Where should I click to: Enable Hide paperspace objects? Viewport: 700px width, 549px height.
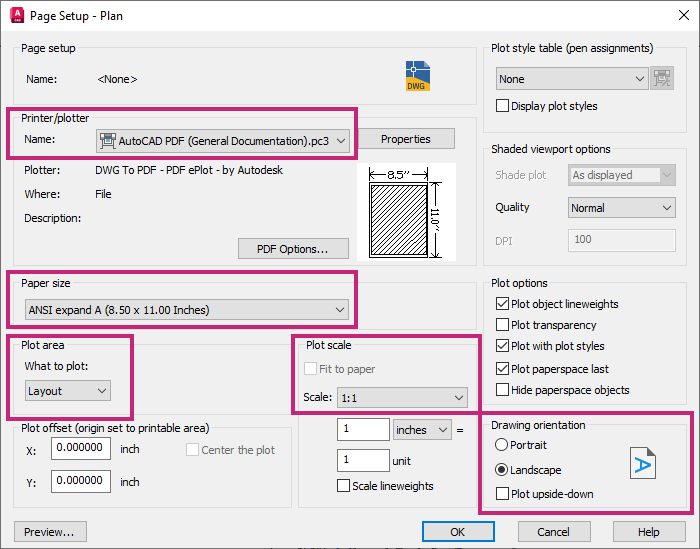click(x=502, y=390)
